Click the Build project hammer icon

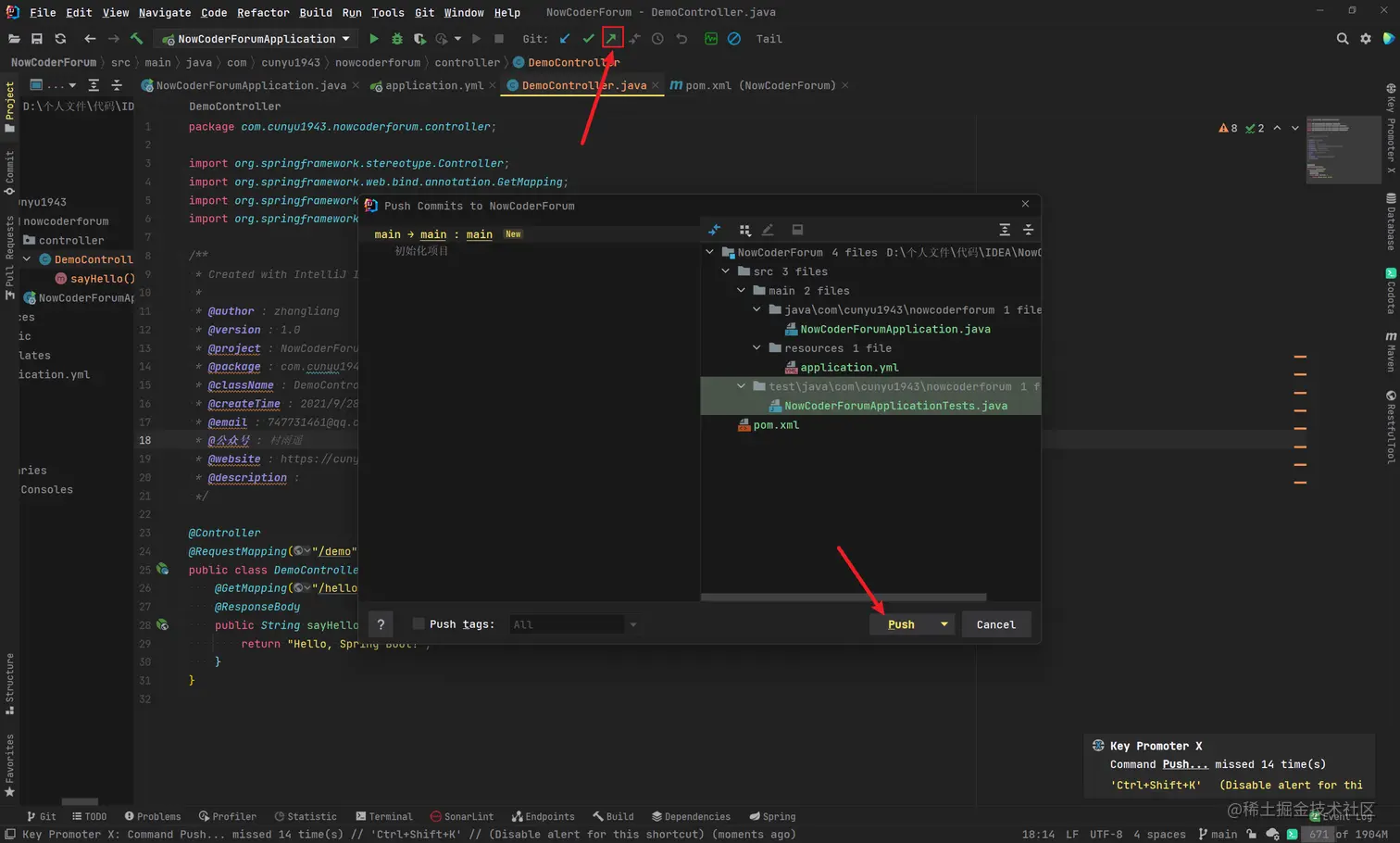pyautogui.click(x=136, y=39)
